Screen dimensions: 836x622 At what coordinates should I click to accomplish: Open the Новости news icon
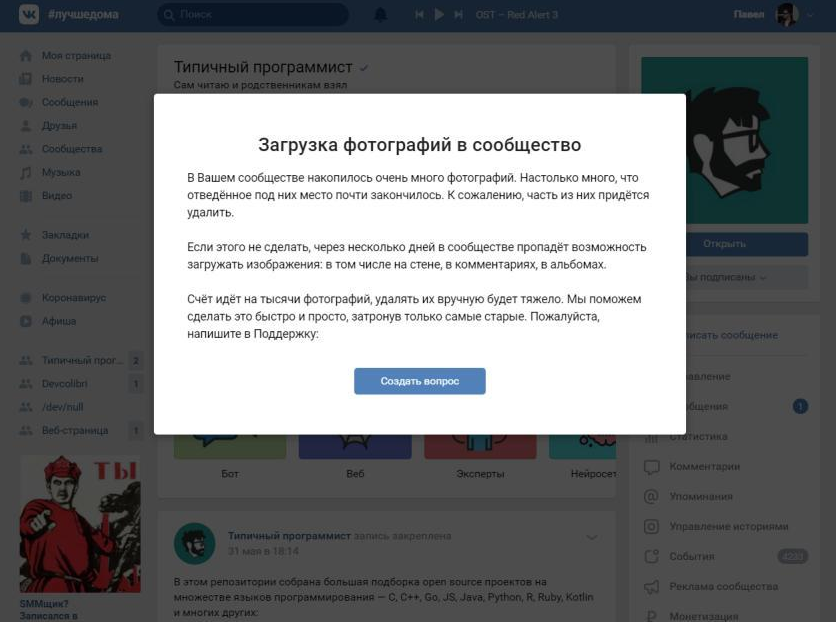26,79
